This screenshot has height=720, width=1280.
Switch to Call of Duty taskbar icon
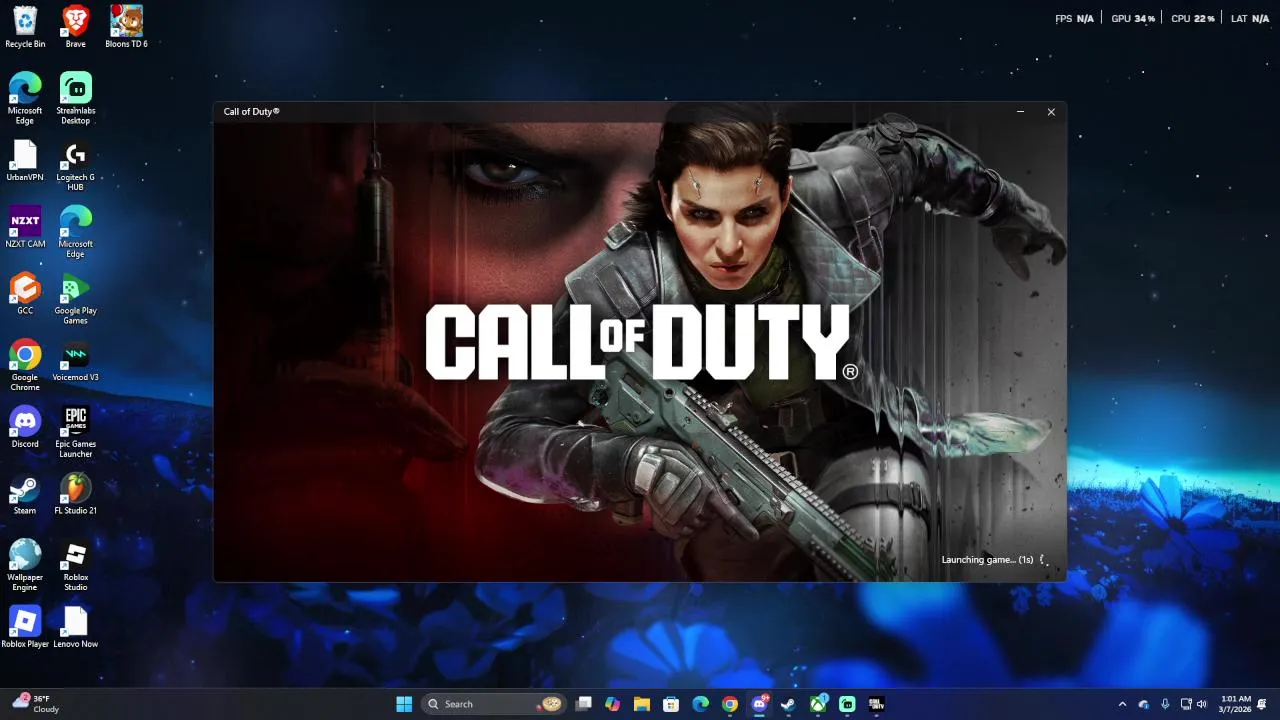pyautogui.click(x=876, y=704)
